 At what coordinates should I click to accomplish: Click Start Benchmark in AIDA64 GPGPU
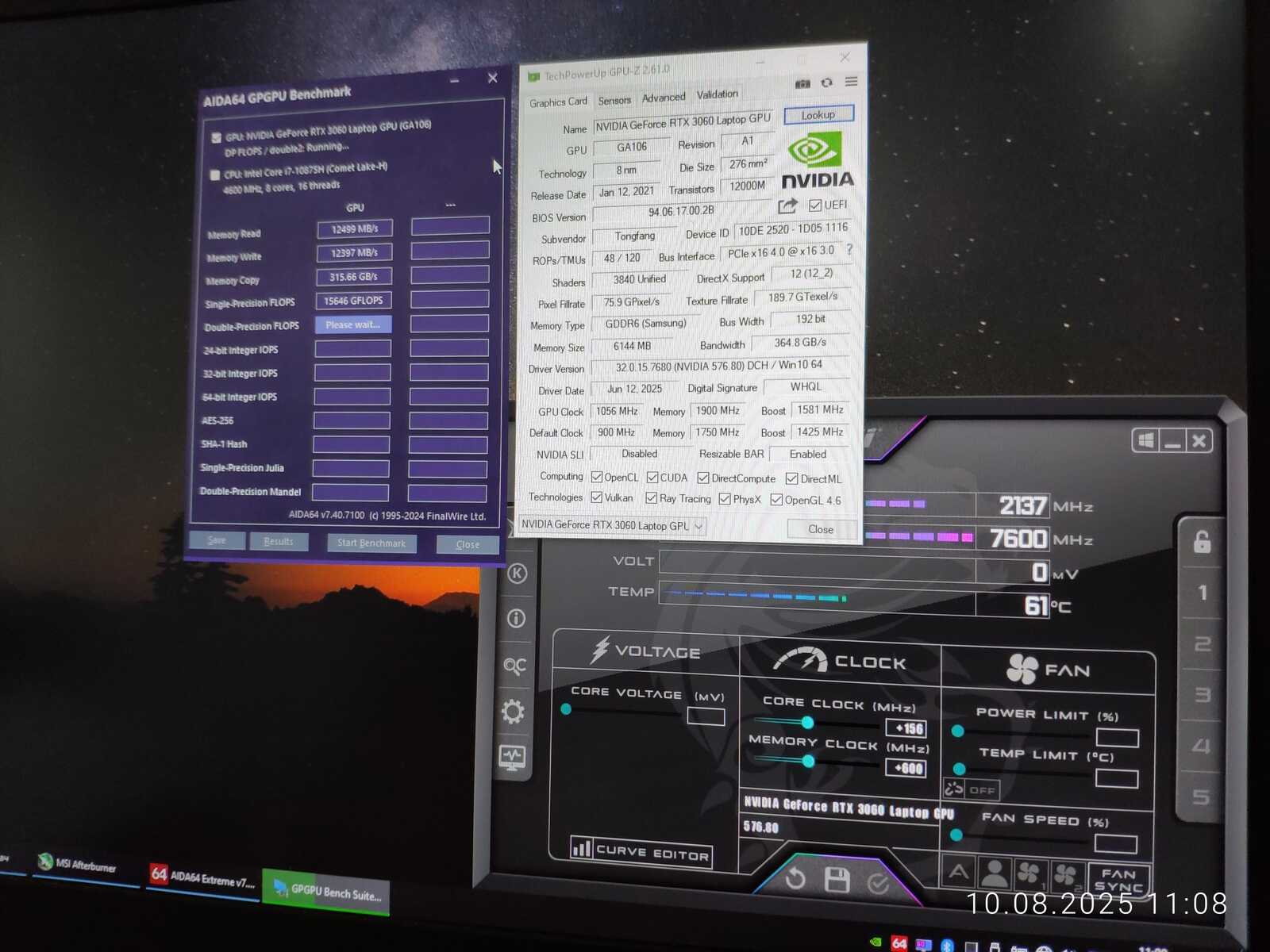tap(371, 543)
